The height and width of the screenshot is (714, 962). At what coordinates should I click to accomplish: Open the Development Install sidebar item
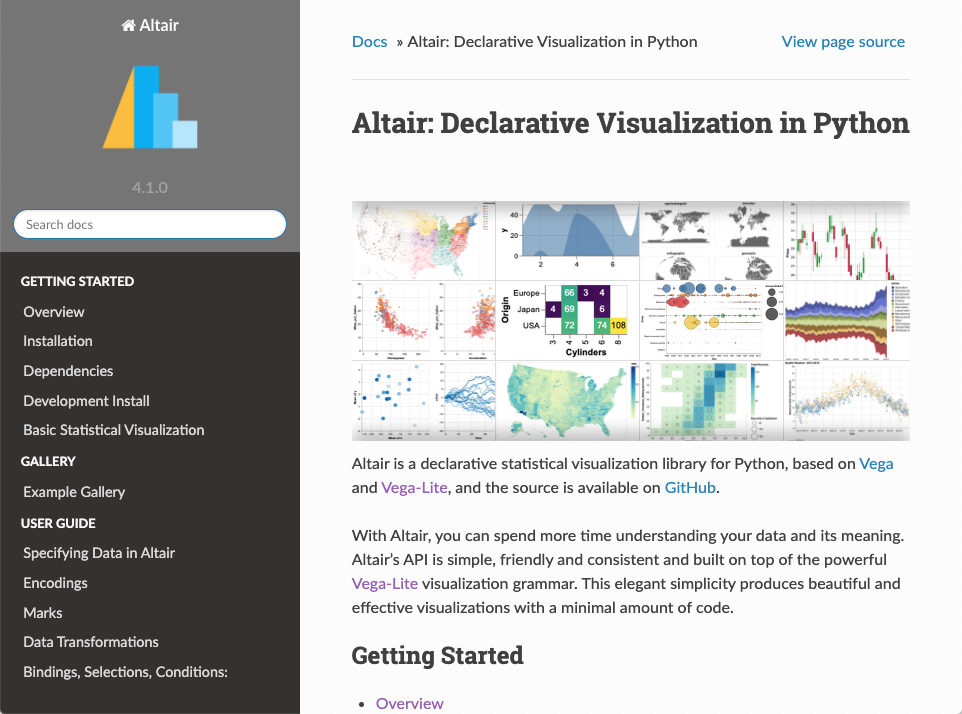pos(87,401)
